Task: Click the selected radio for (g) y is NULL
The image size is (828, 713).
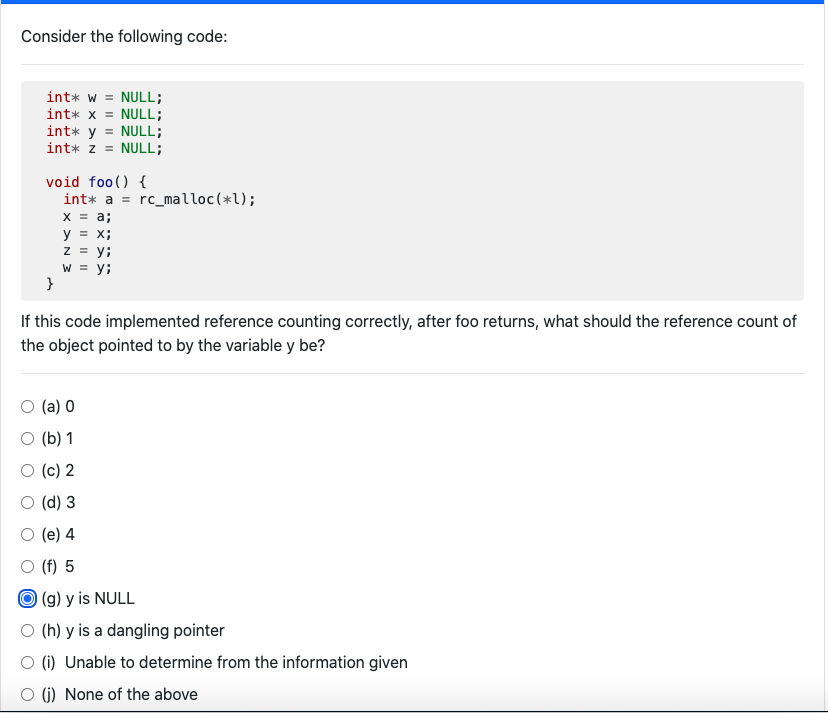Action: point(27,598)
